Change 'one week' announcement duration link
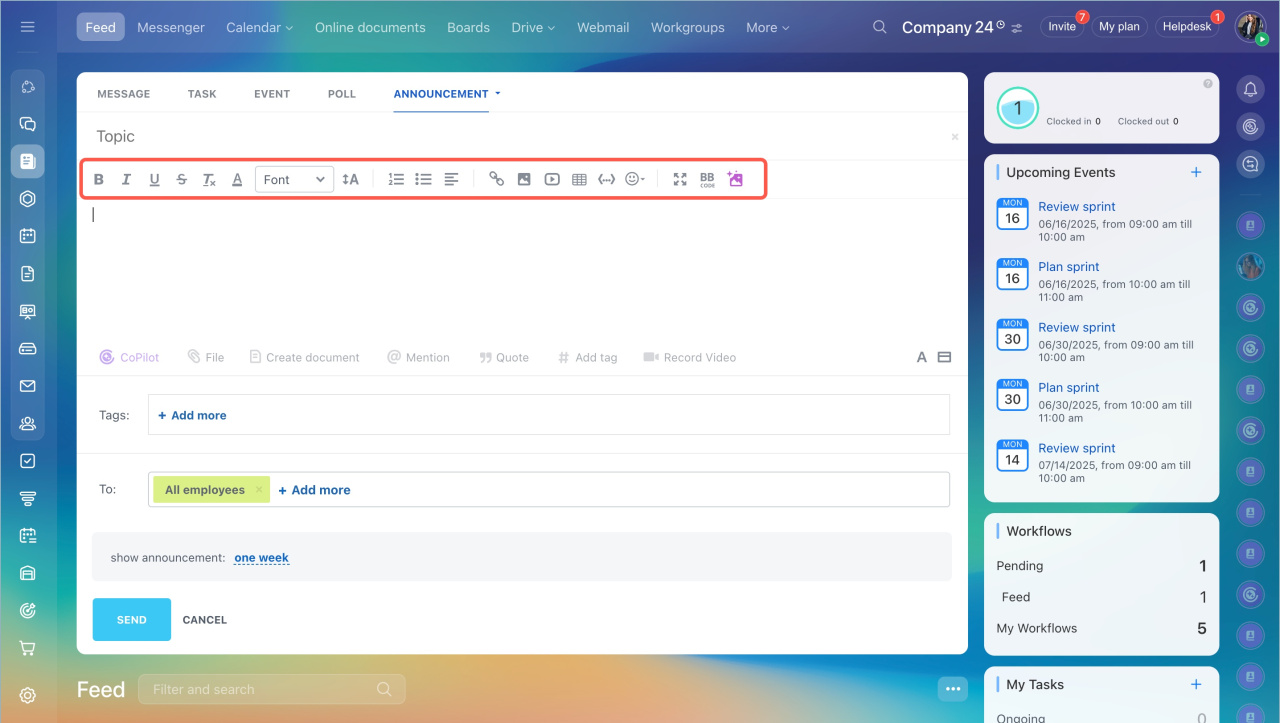The width and height of the screenshot is (1280, 723). (x=261, y=558)
